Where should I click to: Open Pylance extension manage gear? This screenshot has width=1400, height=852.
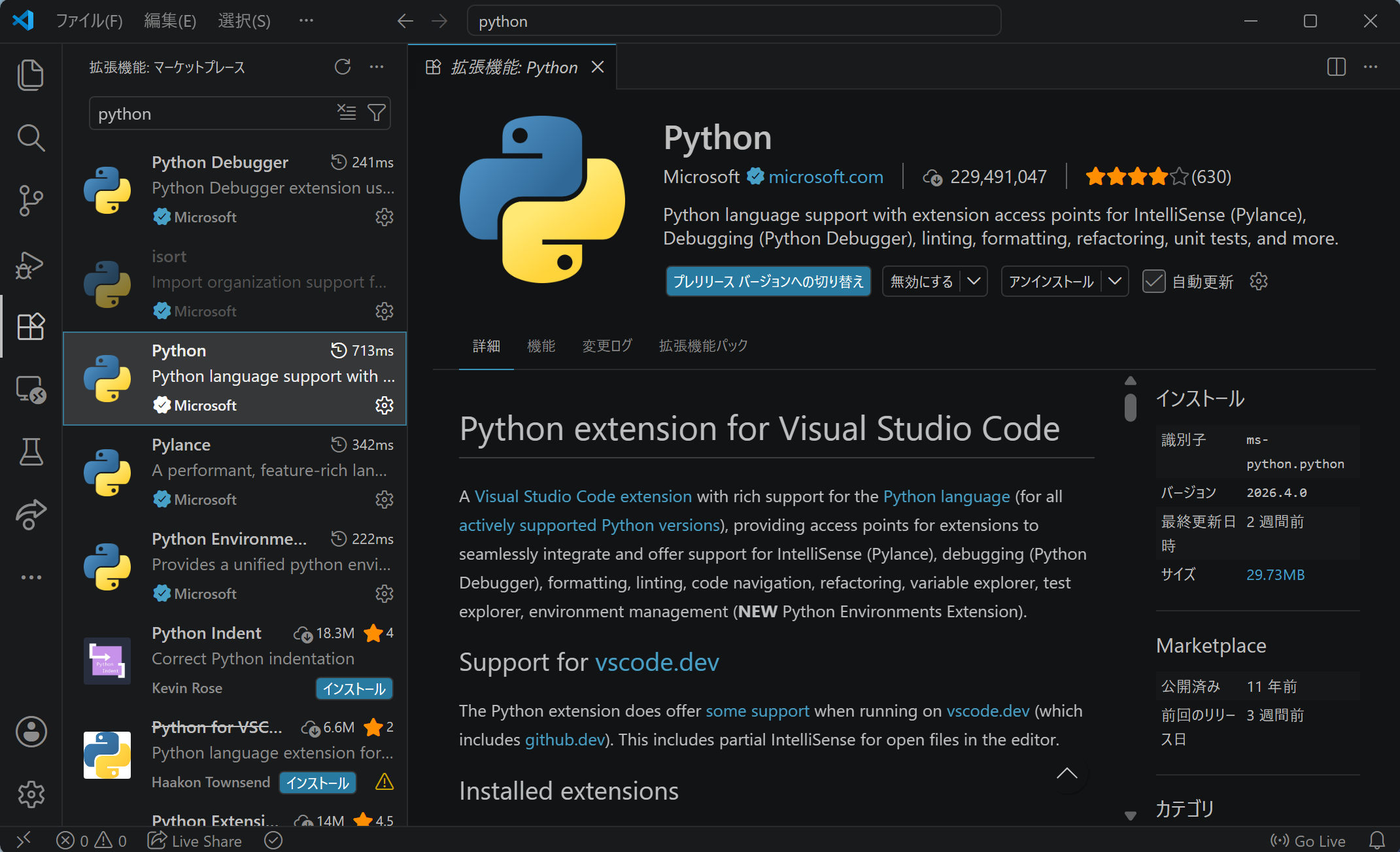pos(384,500)
